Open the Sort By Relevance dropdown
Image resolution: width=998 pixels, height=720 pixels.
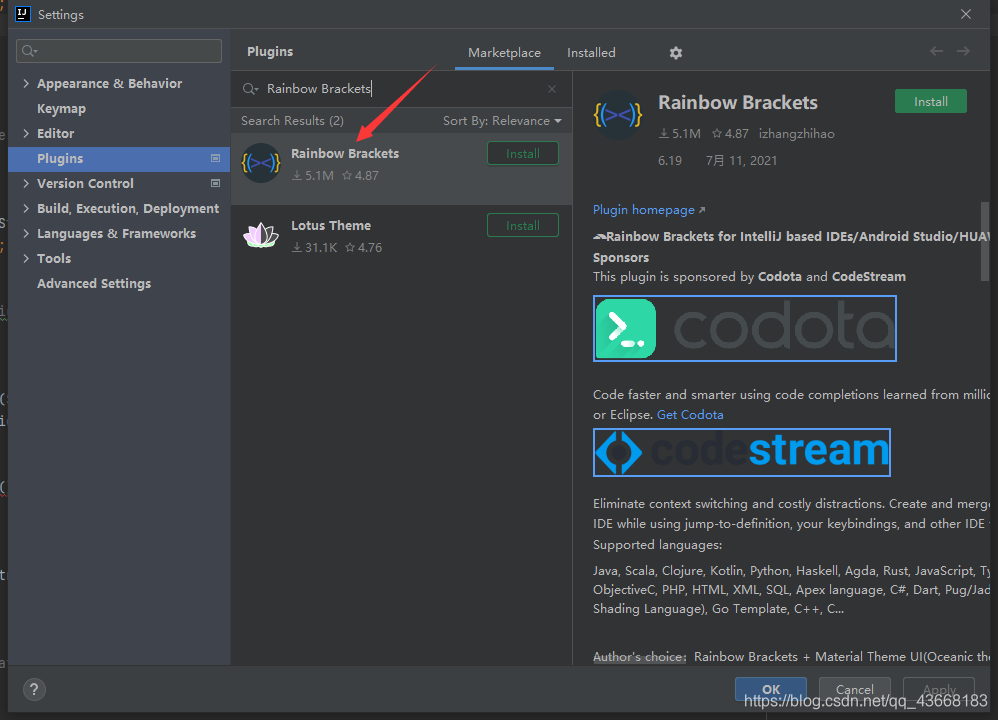[502, 121]
